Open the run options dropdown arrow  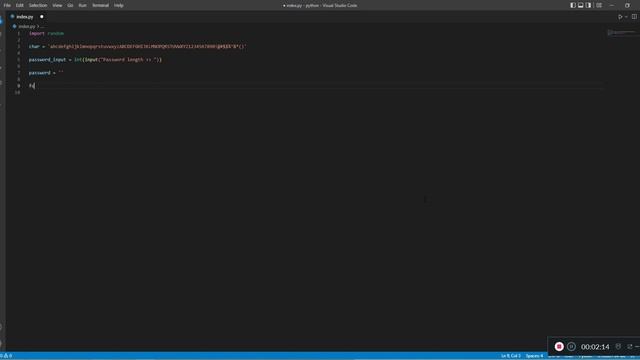(x=626, y=17)
